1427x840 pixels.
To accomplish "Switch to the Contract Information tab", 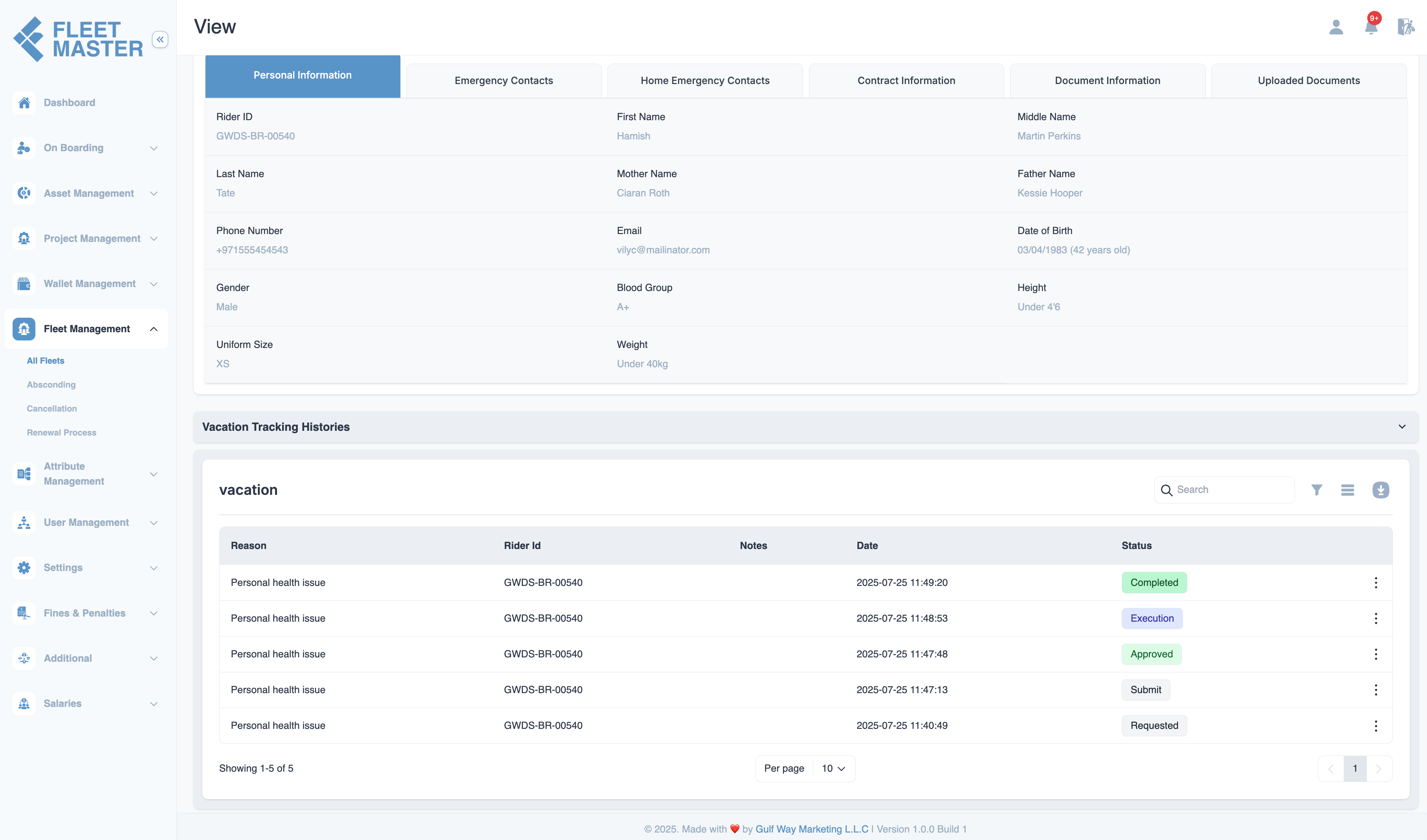I will point(906,81).
